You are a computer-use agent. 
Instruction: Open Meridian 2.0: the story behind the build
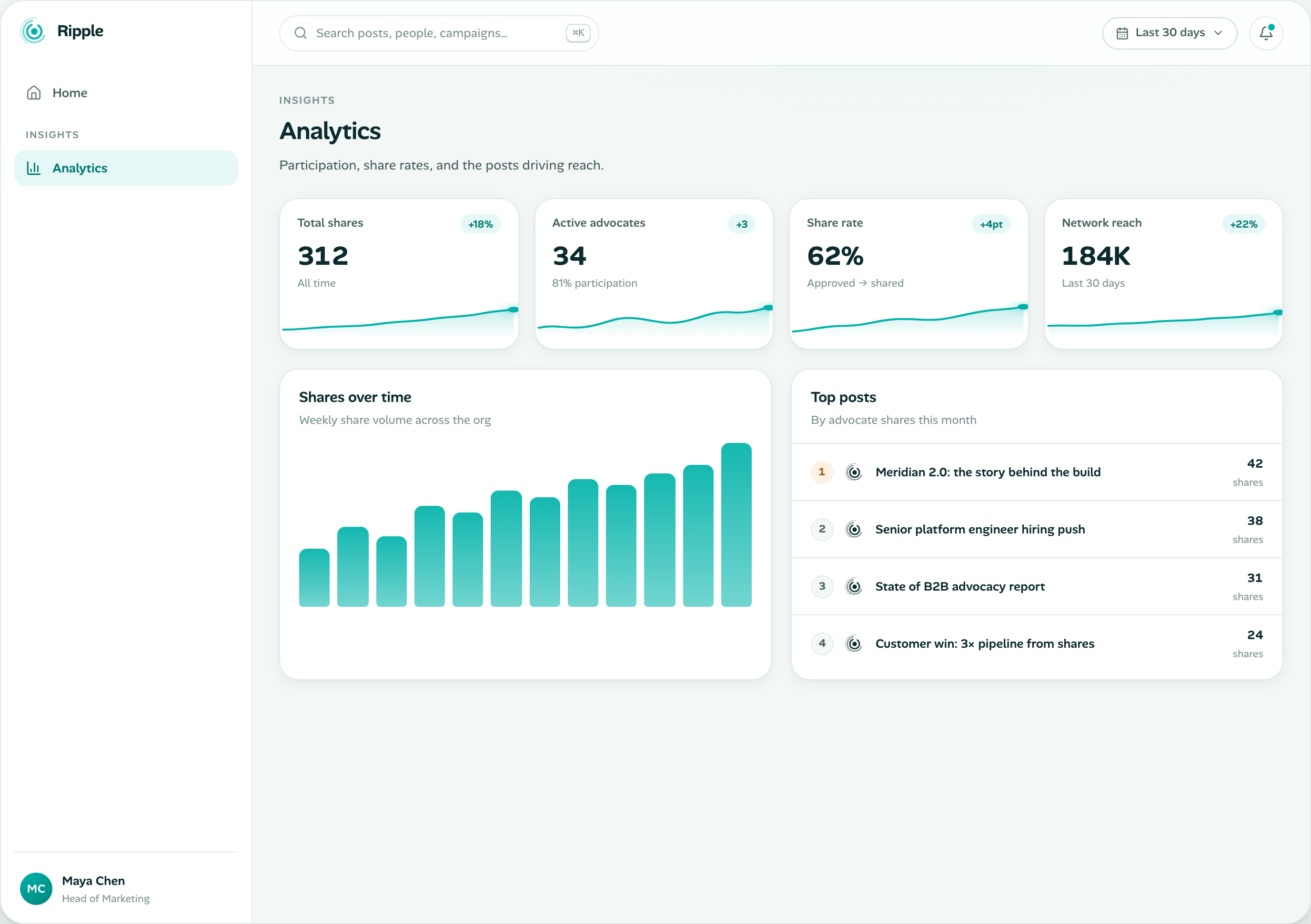[x=1037, y=472]
